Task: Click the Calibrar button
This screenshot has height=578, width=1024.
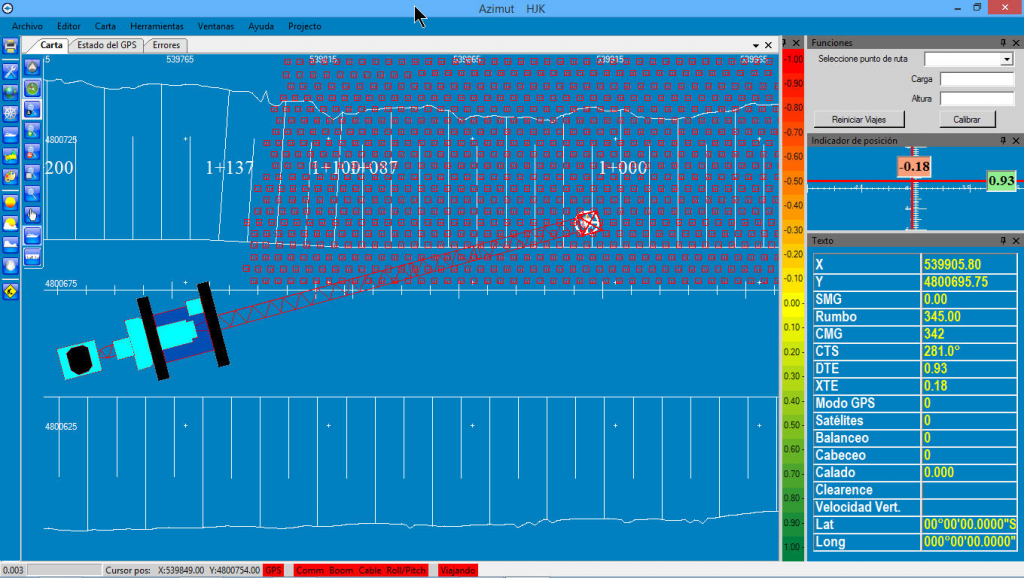Action: 966,119
